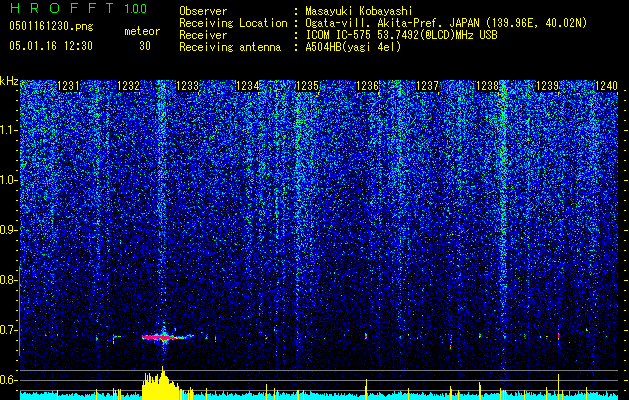Click the 1232 time marker

(x=128, y=86)
